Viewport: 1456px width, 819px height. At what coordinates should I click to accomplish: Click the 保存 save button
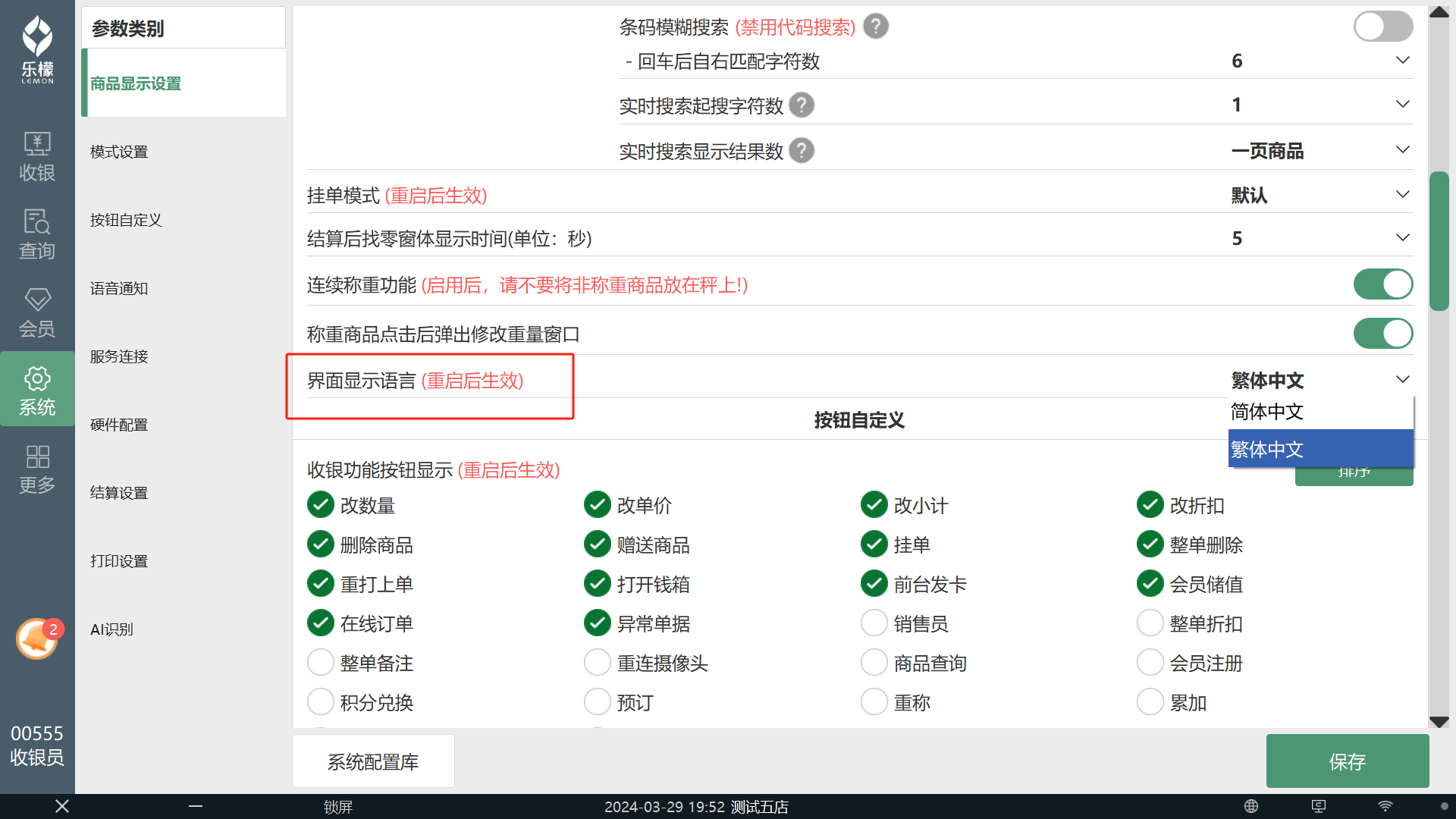[1348, 761]
